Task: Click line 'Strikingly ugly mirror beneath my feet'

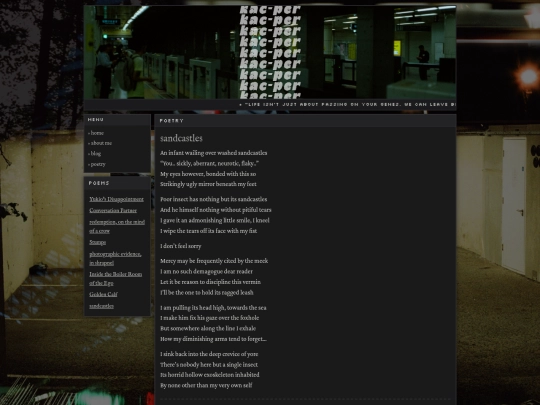Action: click(x=208, y=184)
